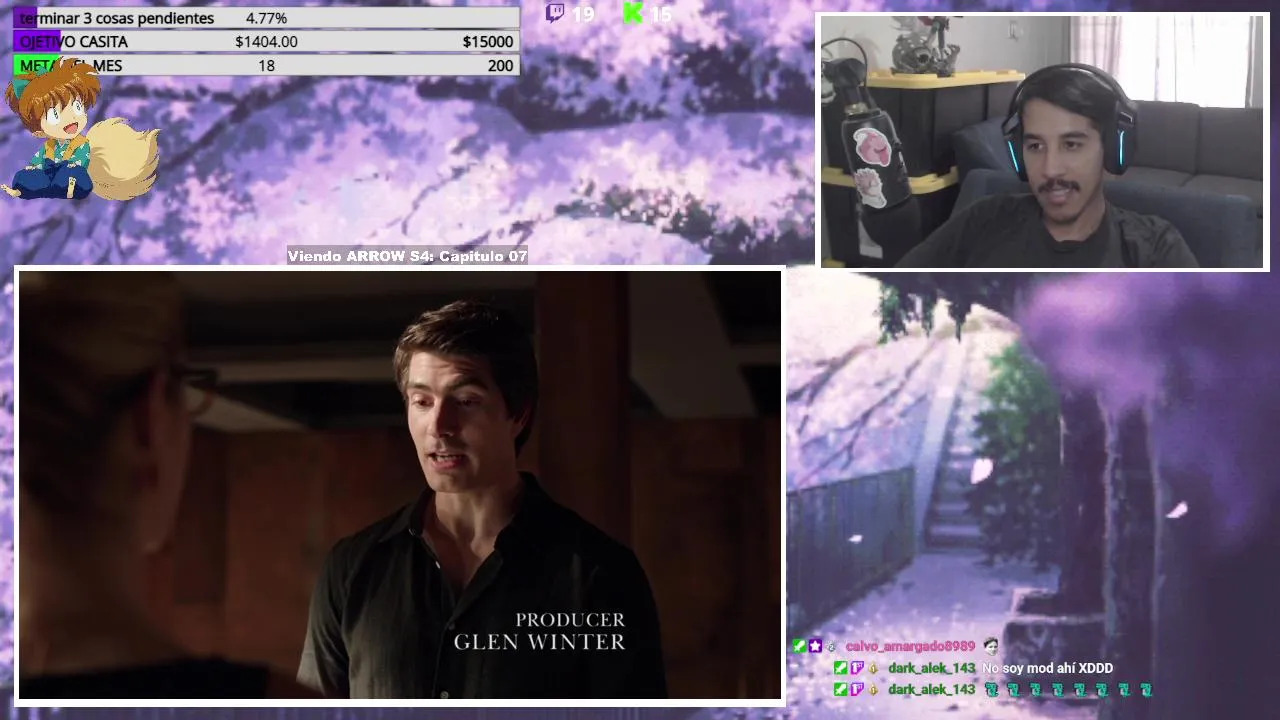1280x720 pixels.
Task: Open the calvo_amargado8989 username in chat
Action: (911, 647)
